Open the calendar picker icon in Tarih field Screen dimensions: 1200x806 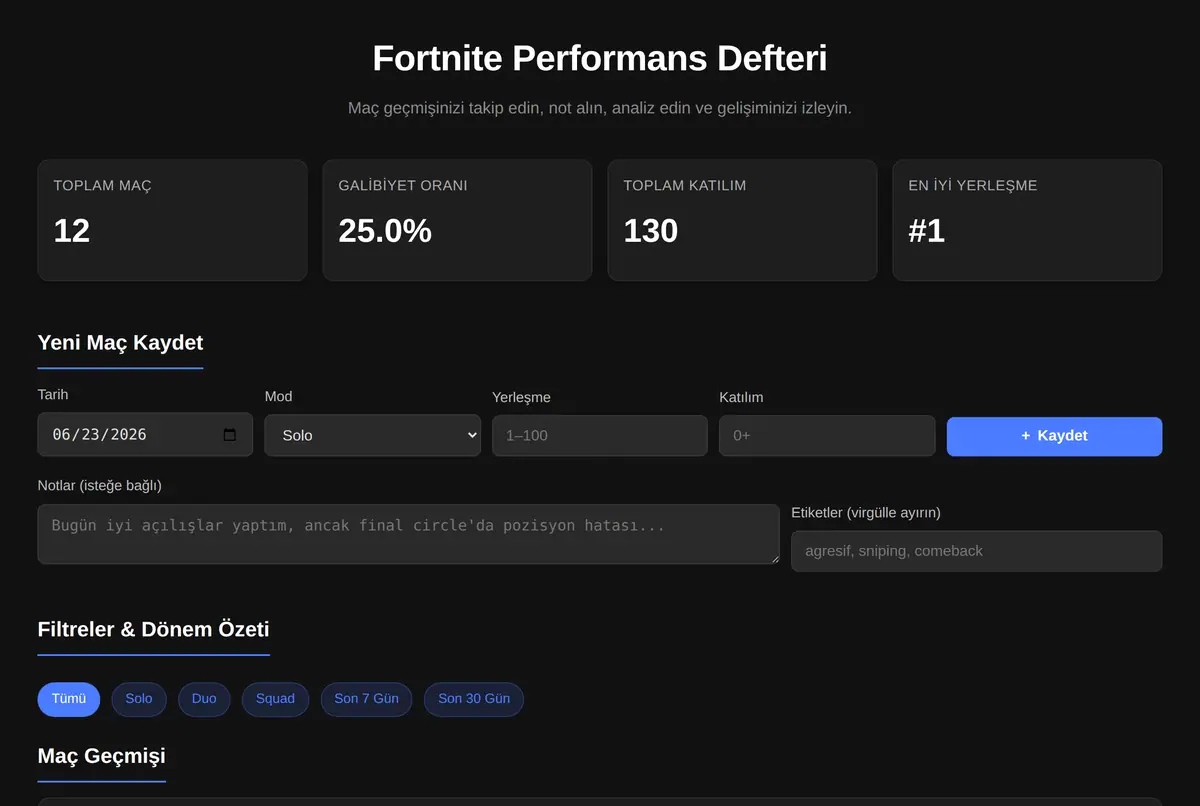230,435
